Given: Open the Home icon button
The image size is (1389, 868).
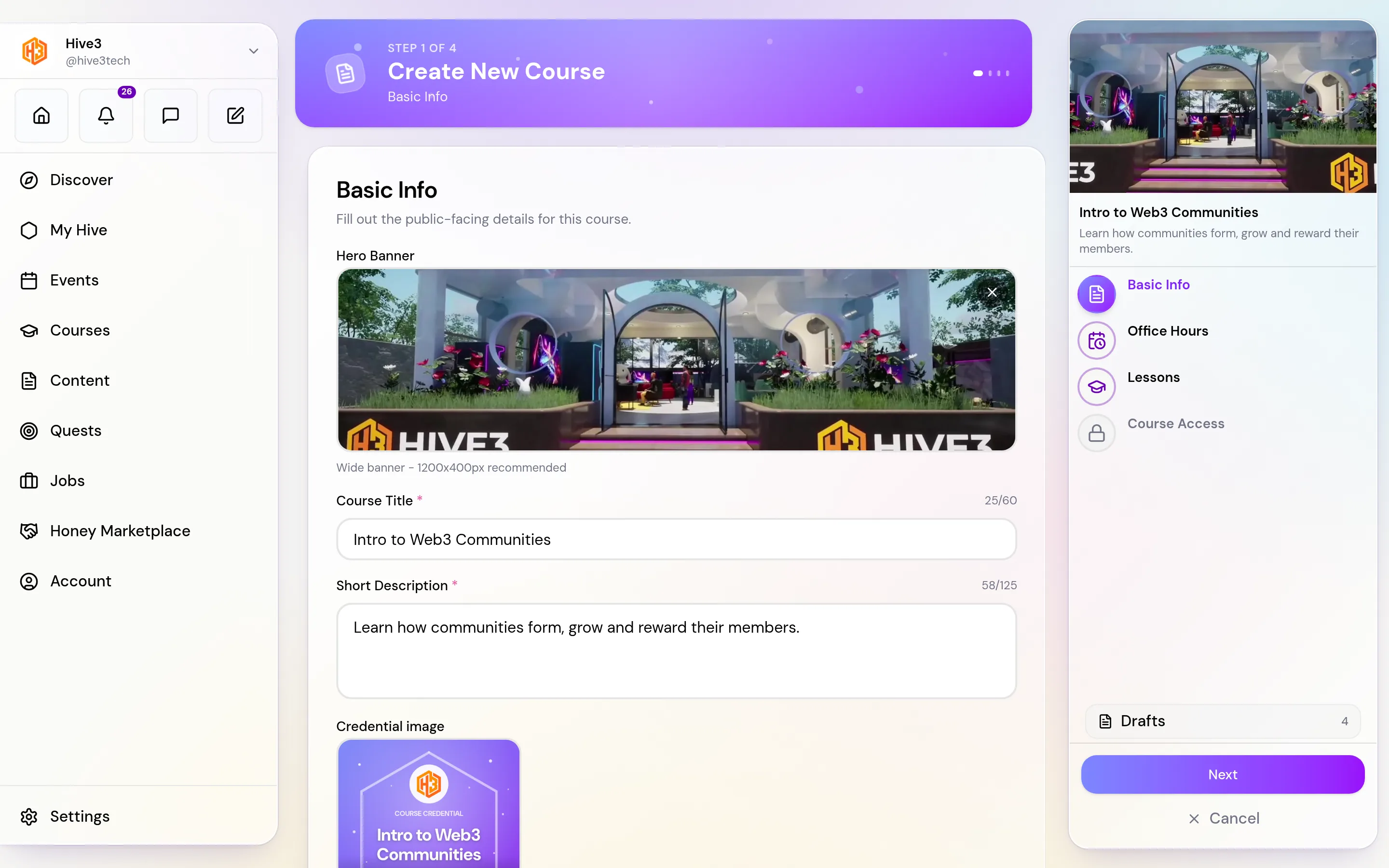Looking at the screenshot, I should pyautogui.click(x=41, y=115).
